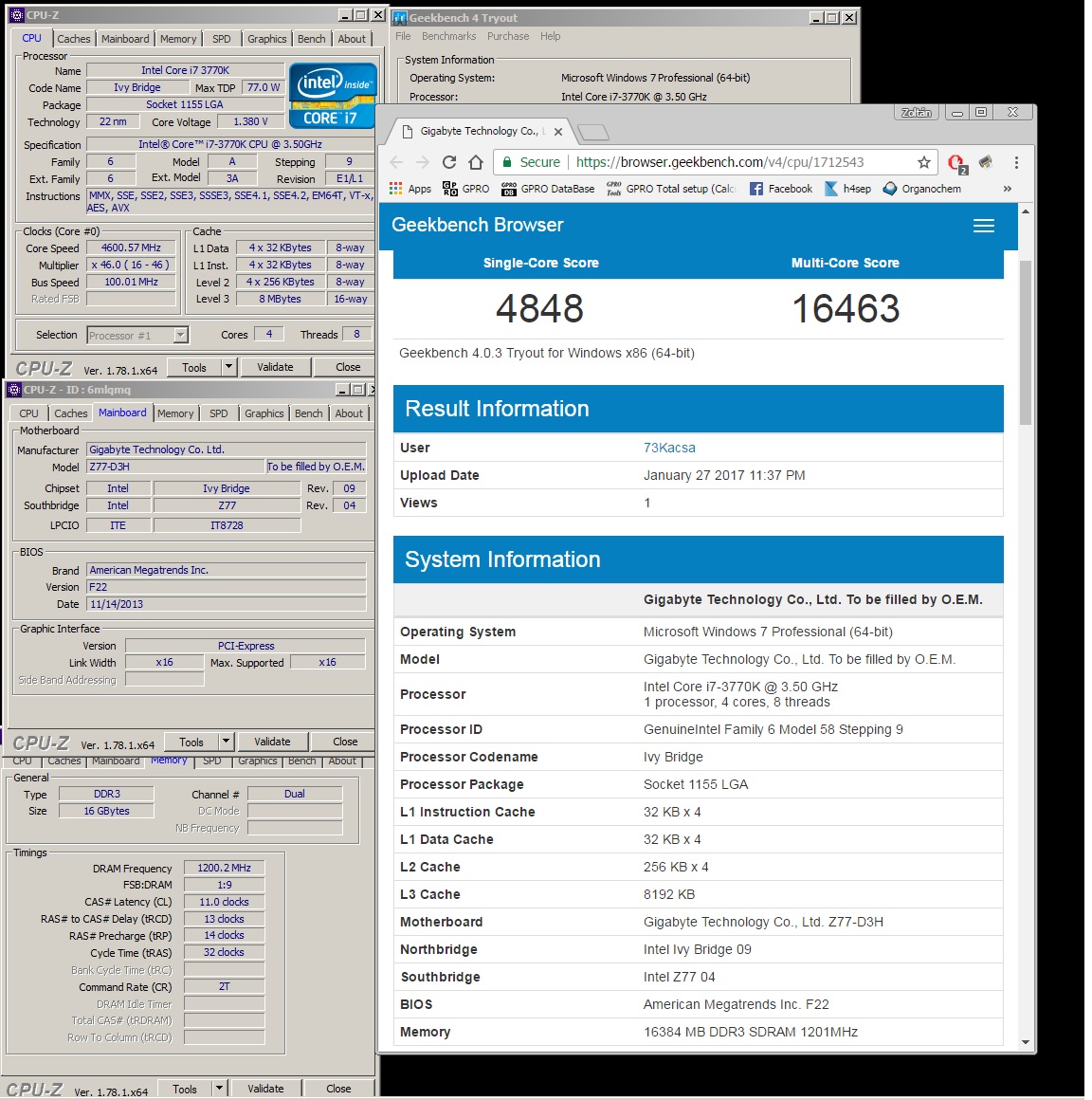
Task: Open Graphics tab in top CPU-Z window
Action: [x=266, y=39]
